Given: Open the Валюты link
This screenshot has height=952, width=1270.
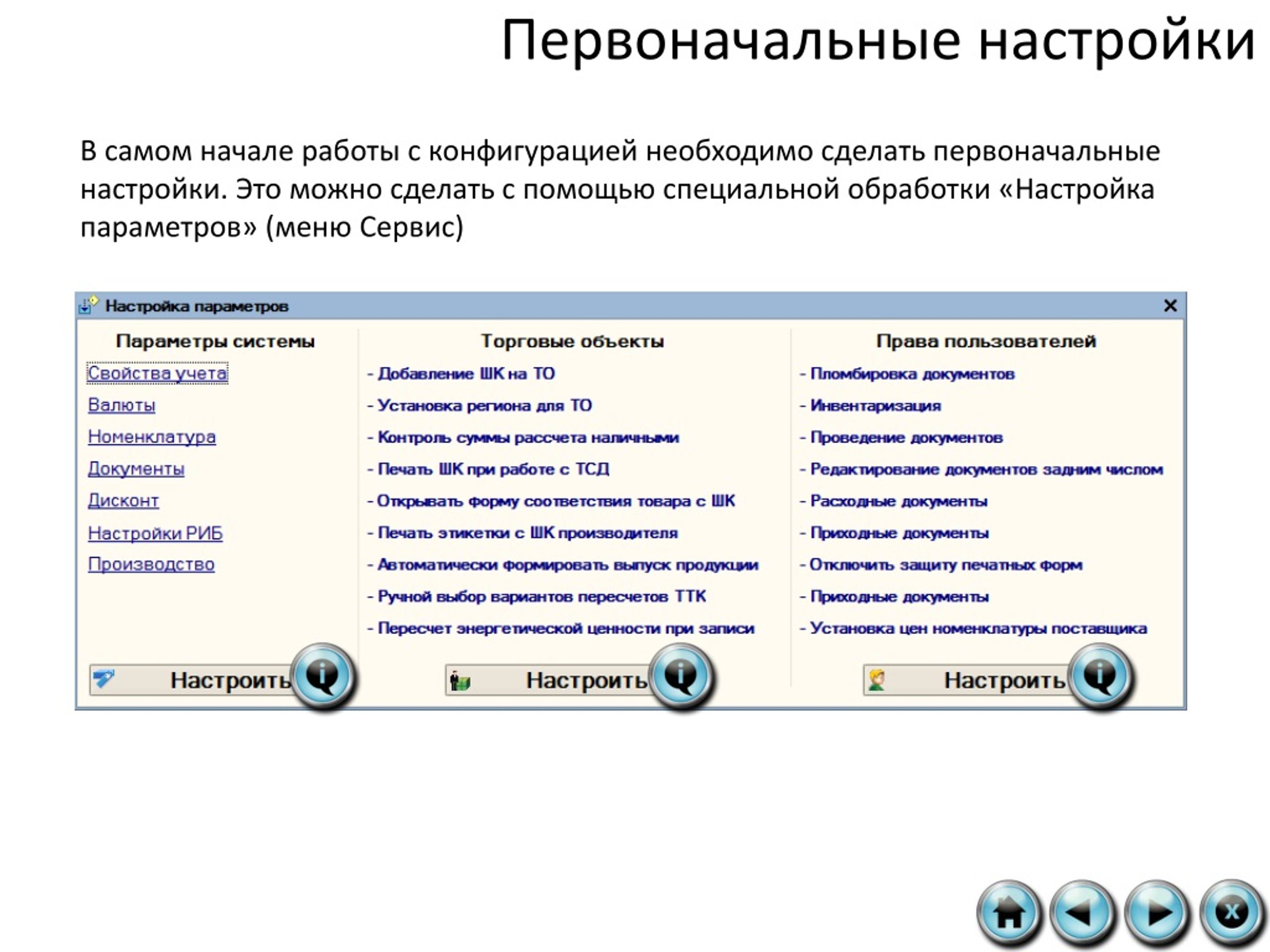Looking at the screenshot, I should tap(122, 405).
